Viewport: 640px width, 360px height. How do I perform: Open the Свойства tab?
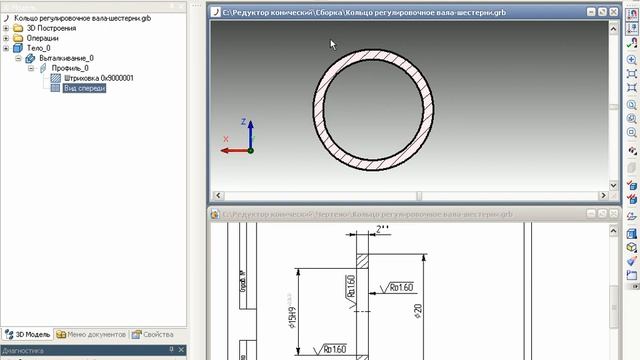(x=152, y=334)
